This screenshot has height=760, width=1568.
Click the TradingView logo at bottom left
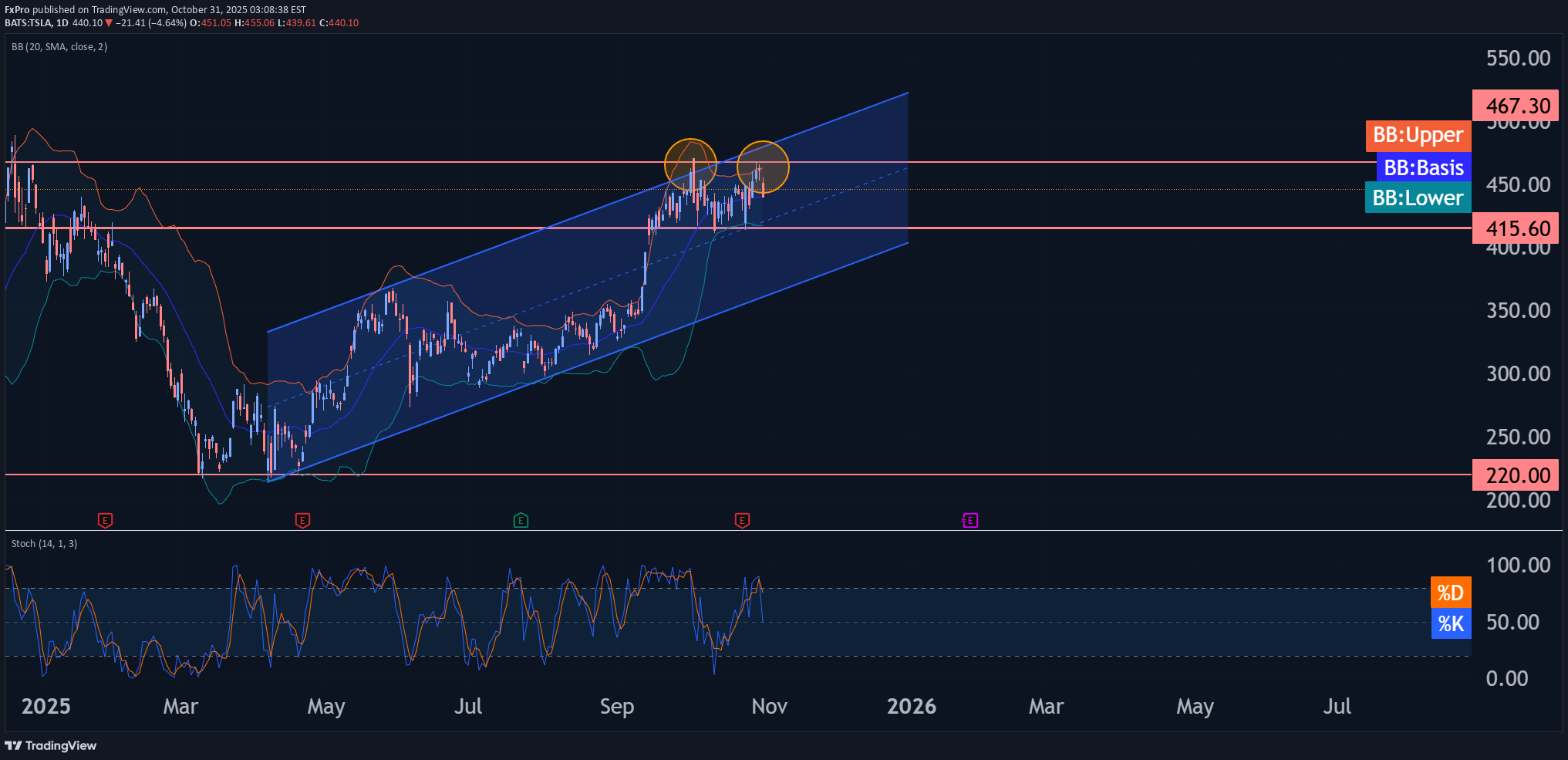[x=51, y=745]
